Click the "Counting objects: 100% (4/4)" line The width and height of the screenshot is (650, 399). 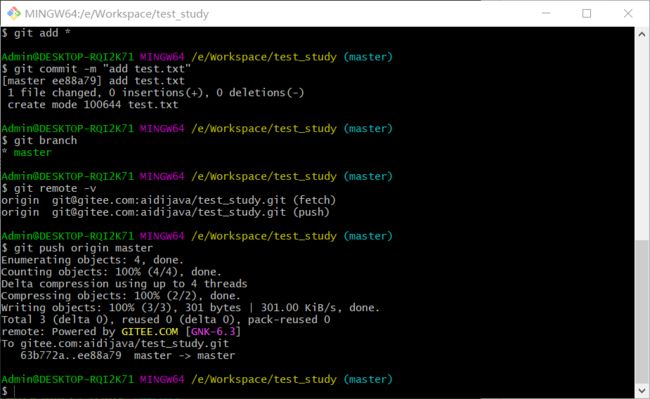111,272
